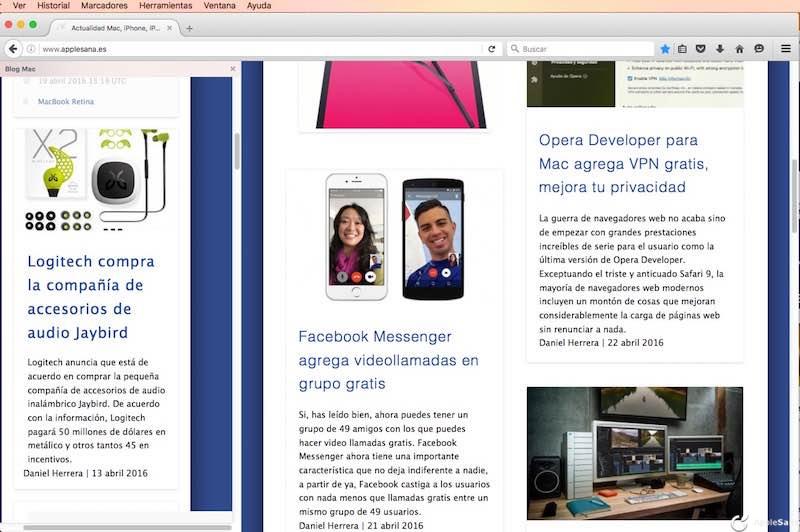Go to the home page via the house icon
The image size is (800, 532).
(x=739, y=49)
